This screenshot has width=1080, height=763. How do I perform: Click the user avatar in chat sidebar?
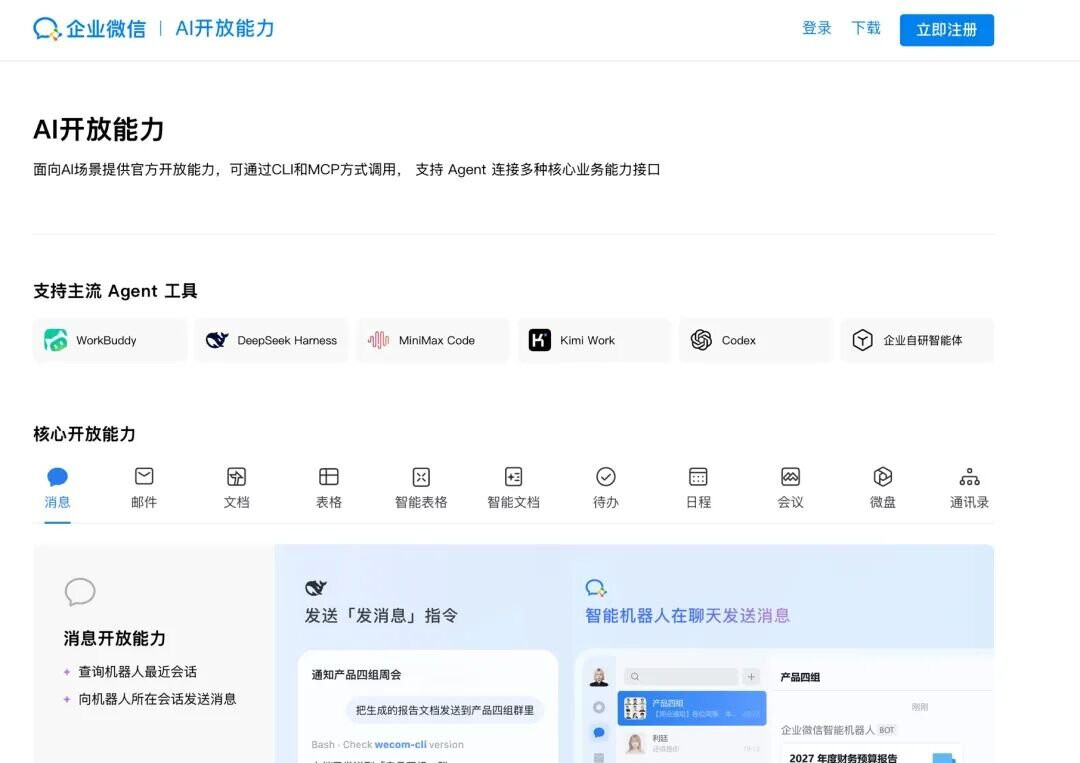599,677
